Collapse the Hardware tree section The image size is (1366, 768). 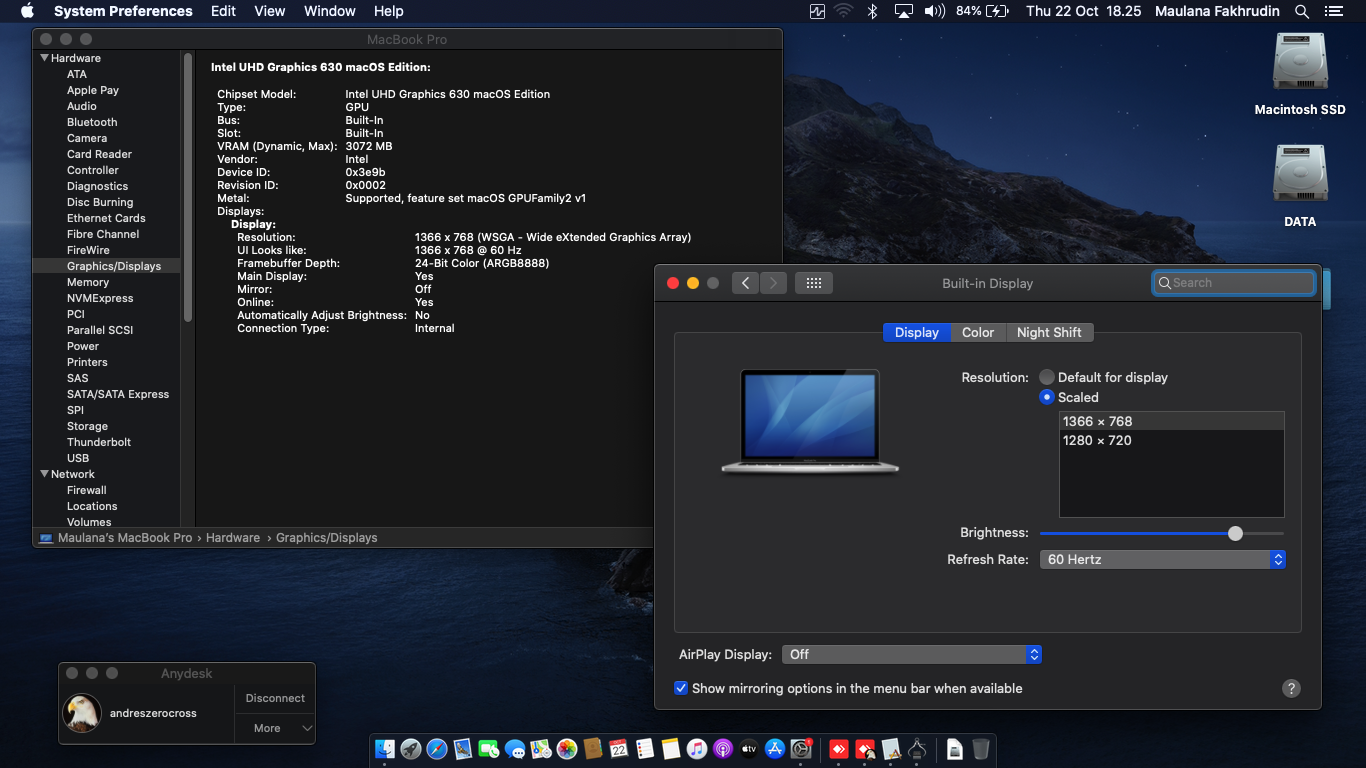tap(45, 58)
